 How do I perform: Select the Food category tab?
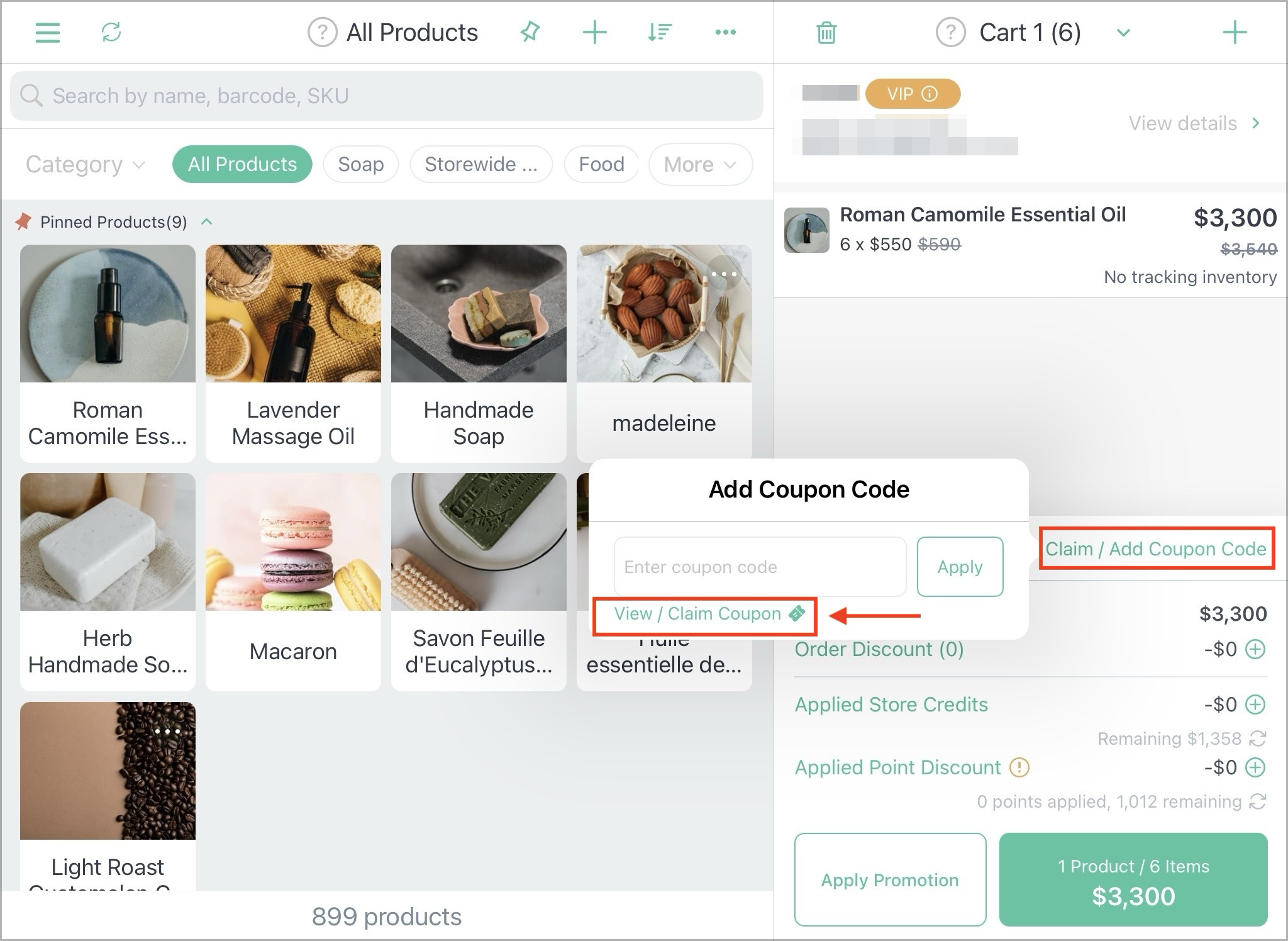[x=601, y=164]
